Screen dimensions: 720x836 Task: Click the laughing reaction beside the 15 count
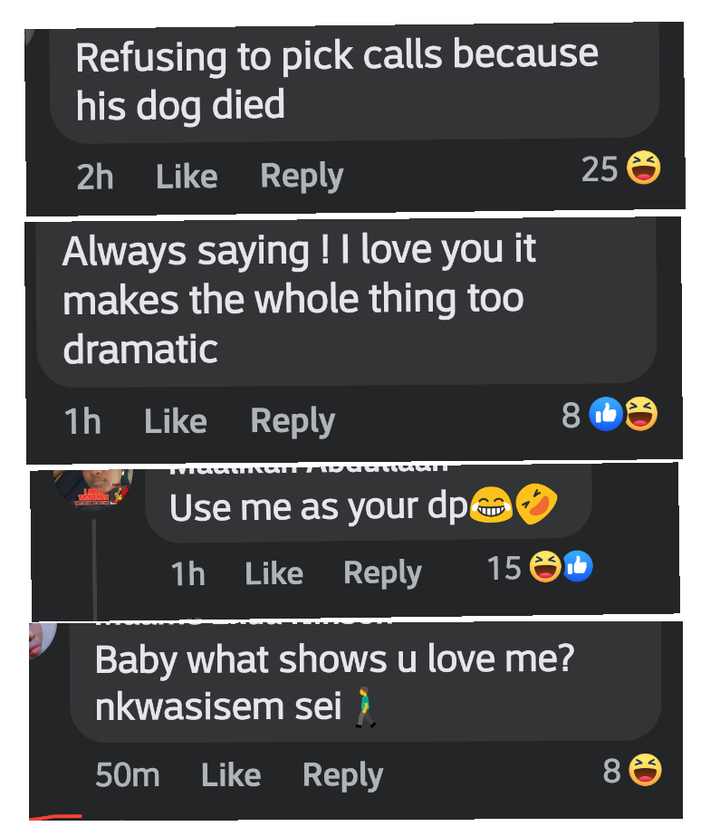coord(545,566)
